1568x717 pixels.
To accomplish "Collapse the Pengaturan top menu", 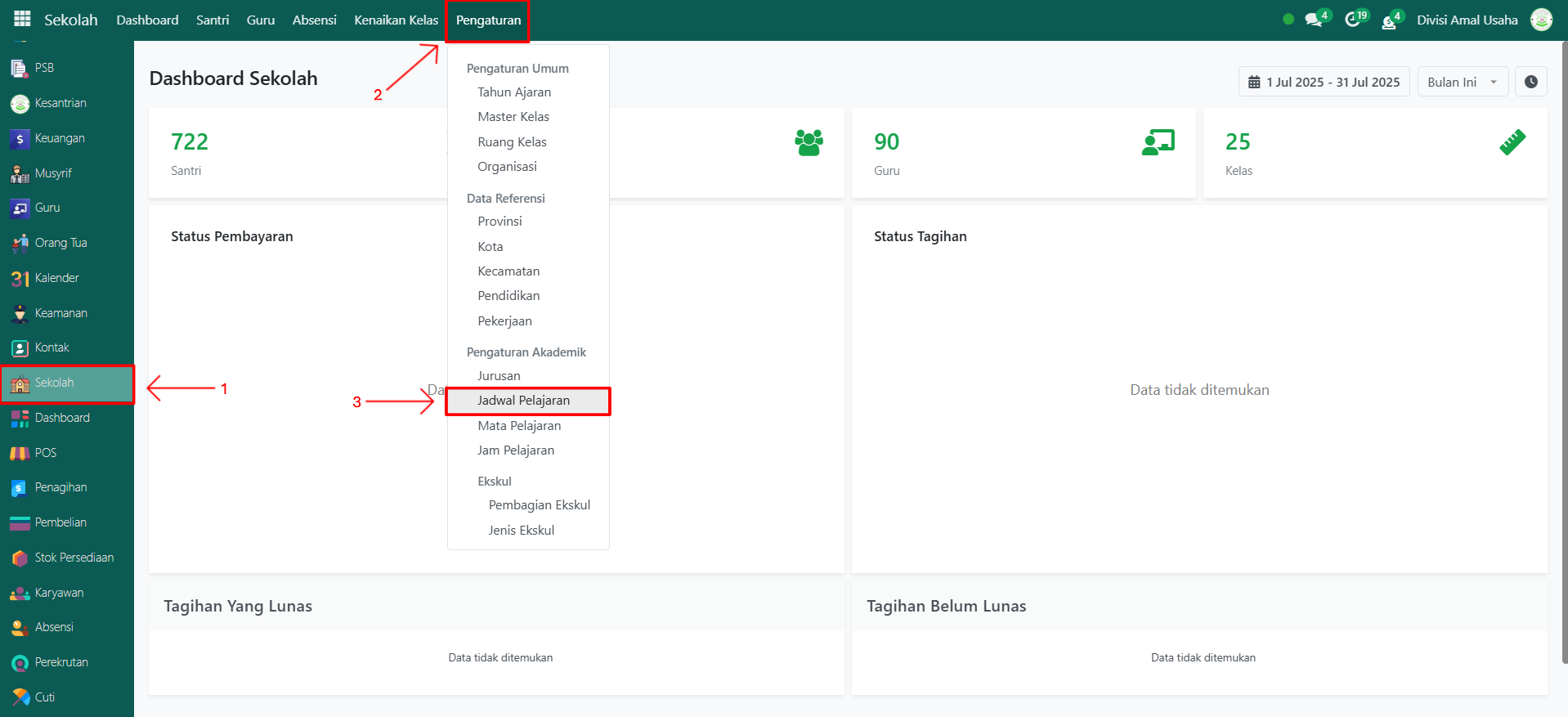I will click(x=488, y=20).
